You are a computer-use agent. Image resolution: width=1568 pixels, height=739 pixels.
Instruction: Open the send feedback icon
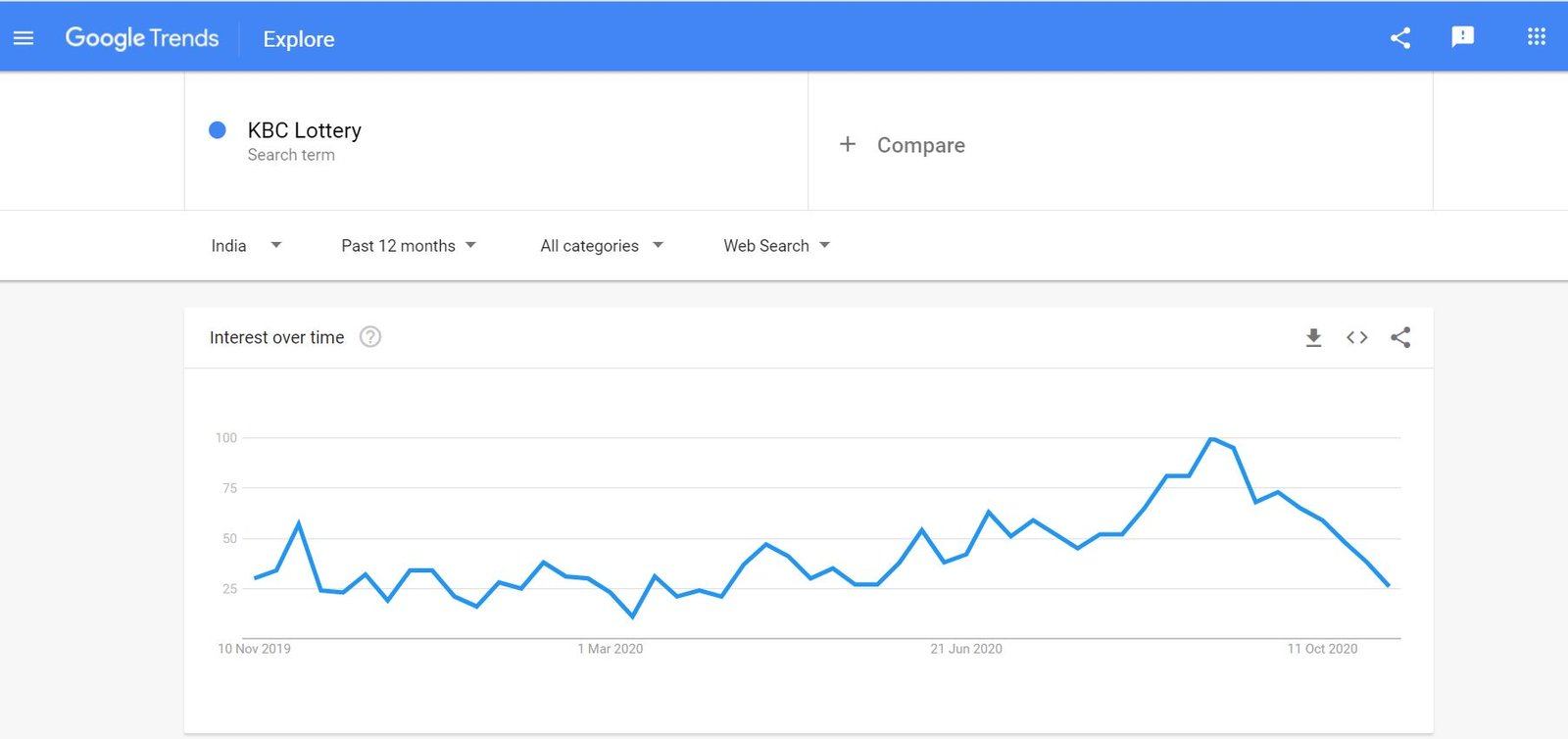(1462, 37)
